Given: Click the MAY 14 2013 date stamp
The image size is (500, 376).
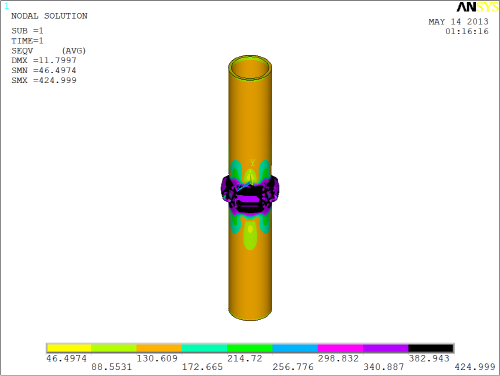Looking at the screenshot, I should point(458,22).
